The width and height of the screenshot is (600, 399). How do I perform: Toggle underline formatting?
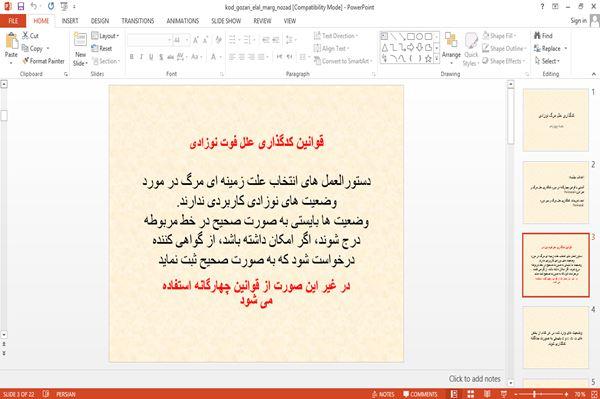151,57
